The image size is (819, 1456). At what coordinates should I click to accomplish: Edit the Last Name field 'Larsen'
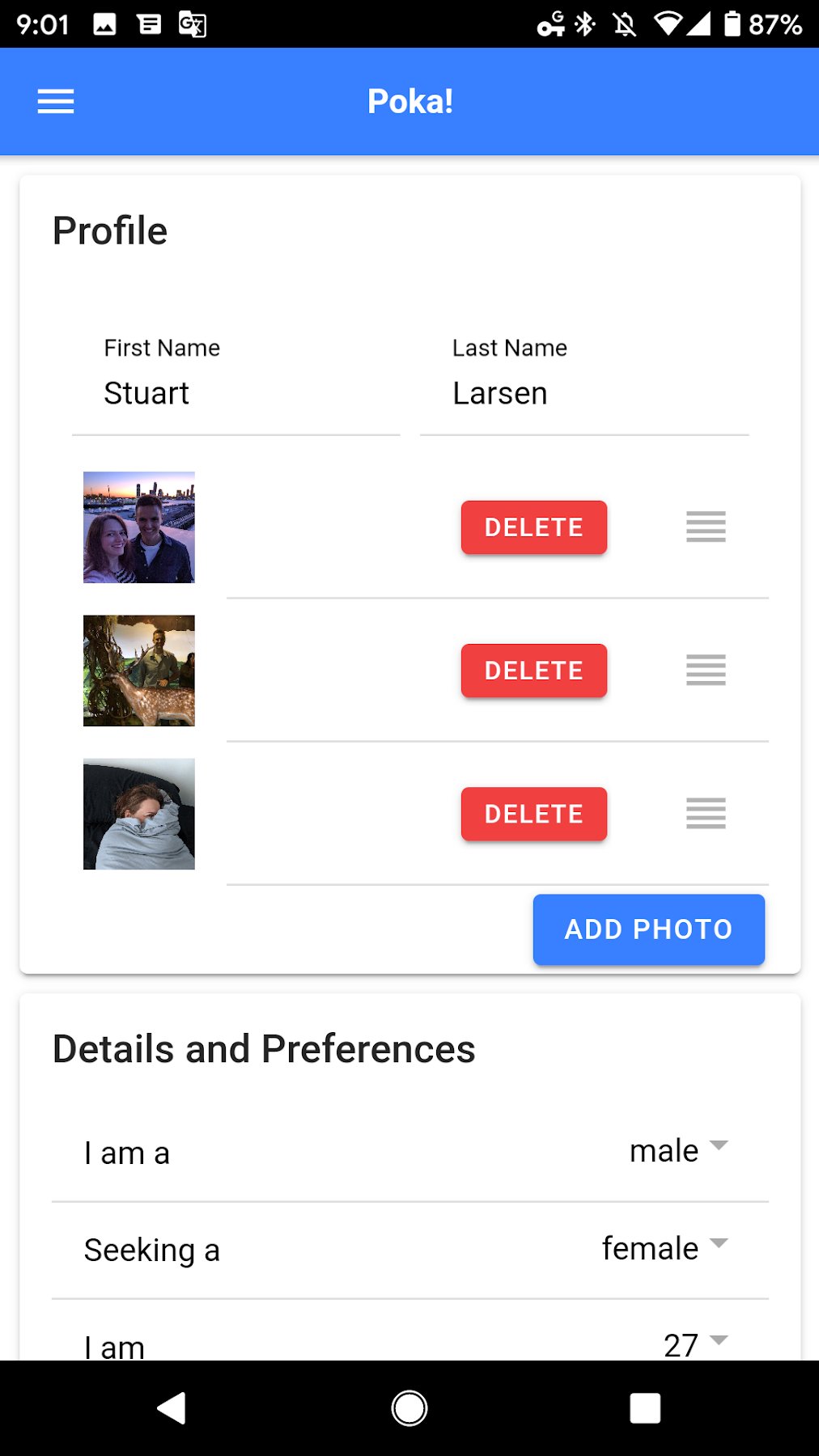(583, 394)
